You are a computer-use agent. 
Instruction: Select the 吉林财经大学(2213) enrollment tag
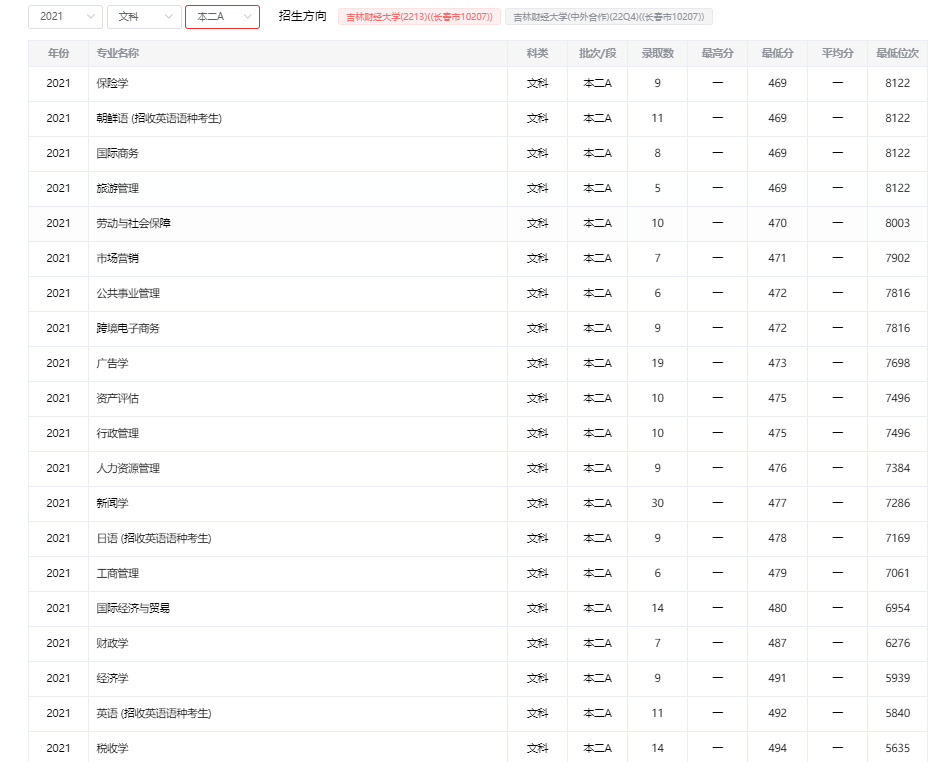coord(419,17)
